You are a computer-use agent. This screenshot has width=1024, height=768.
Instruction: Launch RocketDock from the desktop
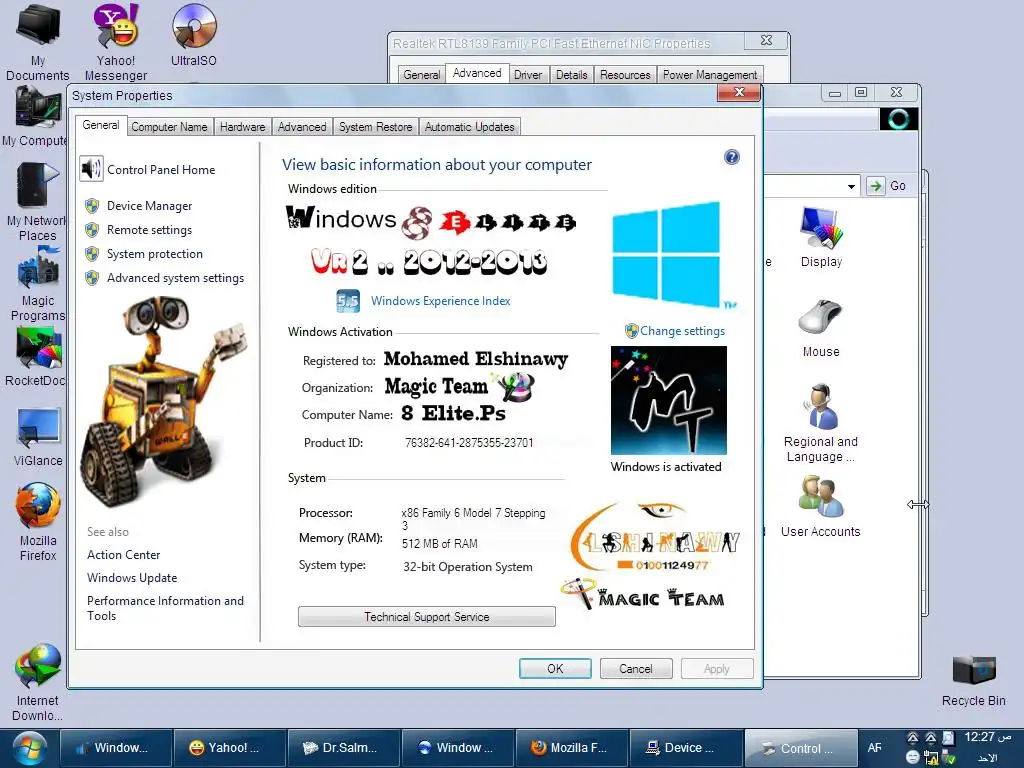pos(36,357)
